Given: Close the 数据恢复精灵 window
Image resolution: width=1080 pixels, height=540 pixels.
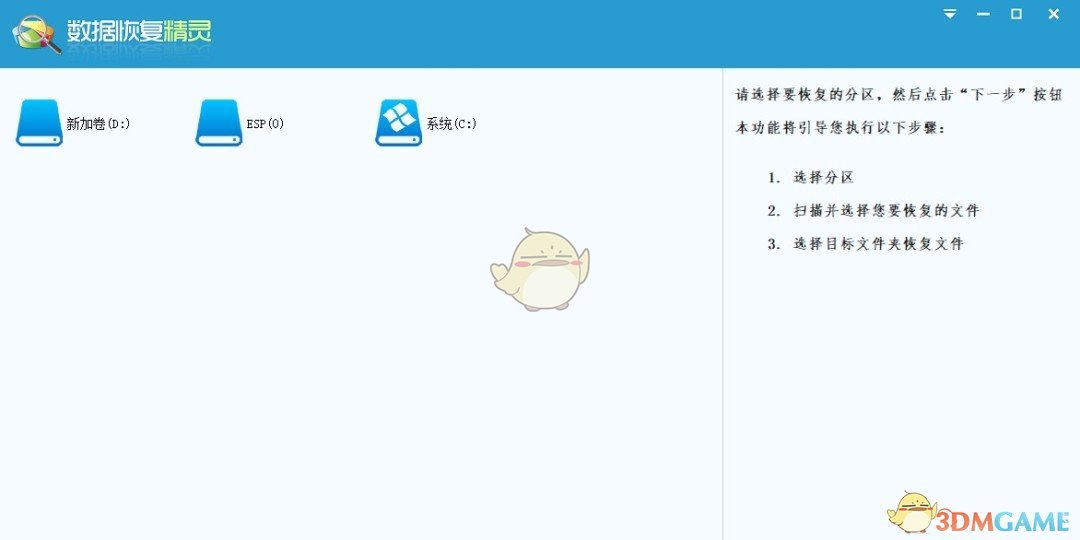Looking at the screenshot, I should 1053,14.
